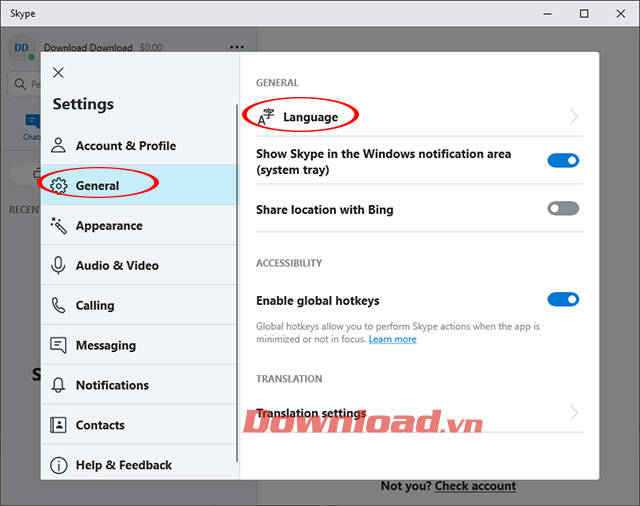This screenshot has height=506, width=640.
Task: Open Contacts settings
Action: [x=139, y=425]
